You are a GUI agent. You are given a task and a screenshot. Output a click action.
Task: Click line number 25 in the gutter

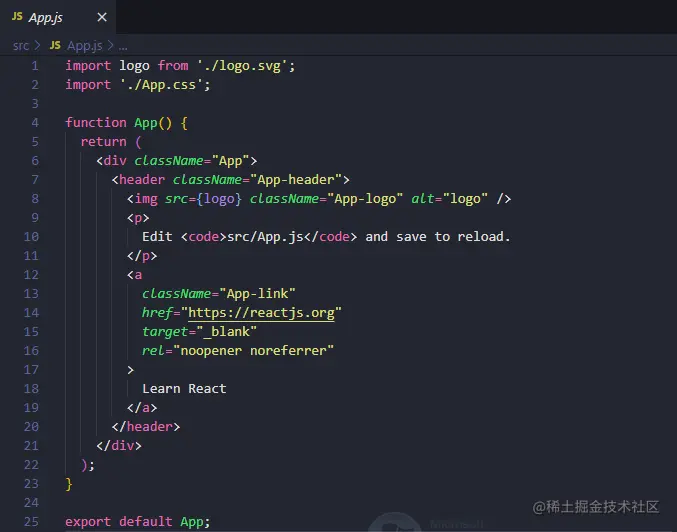[x=31, y=522]
